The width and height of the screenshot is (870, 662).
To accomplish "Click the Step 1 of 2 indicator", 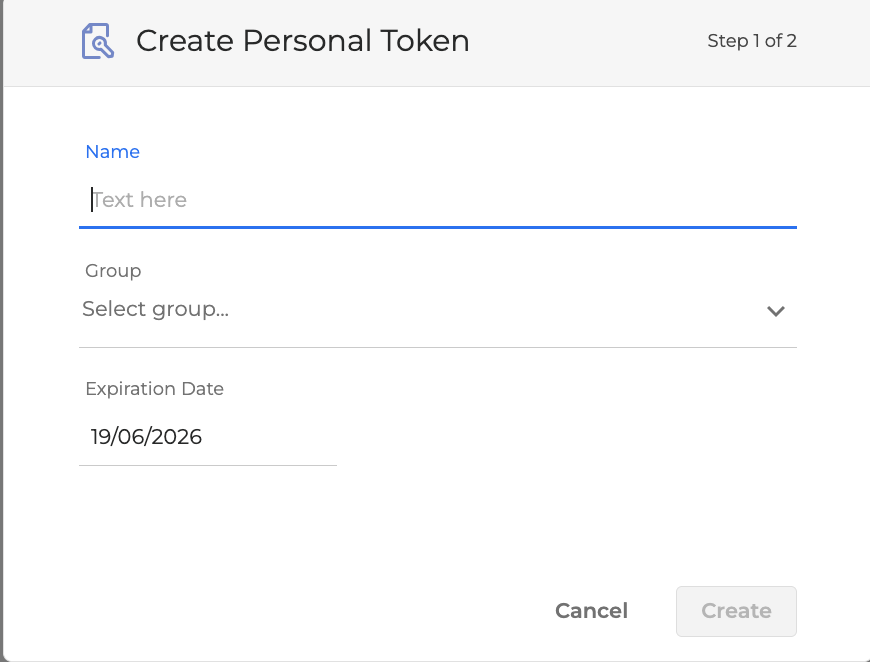I will click(752, 41).
